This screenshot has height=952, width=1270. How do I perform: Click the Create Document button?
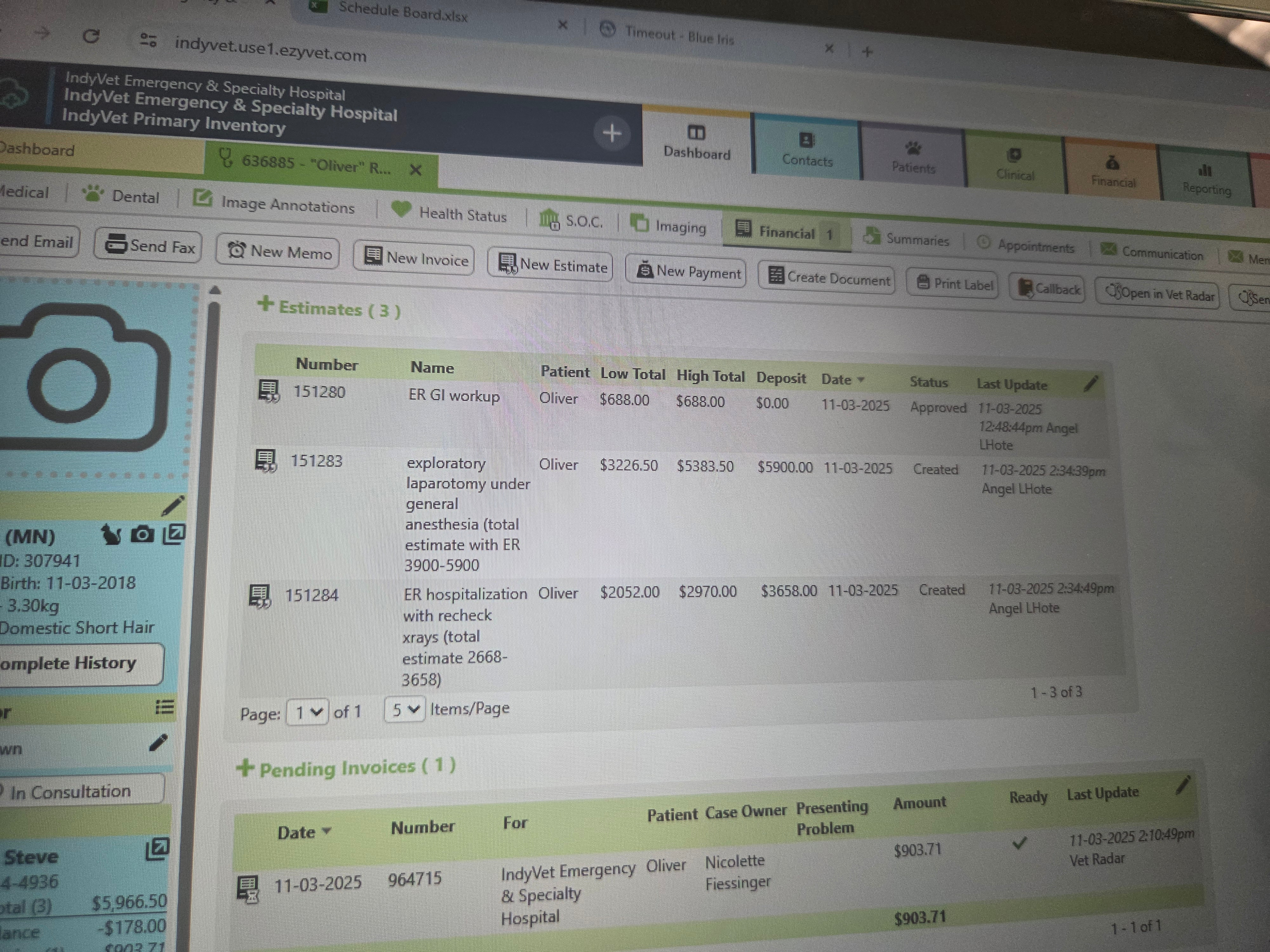coord(827,278)
